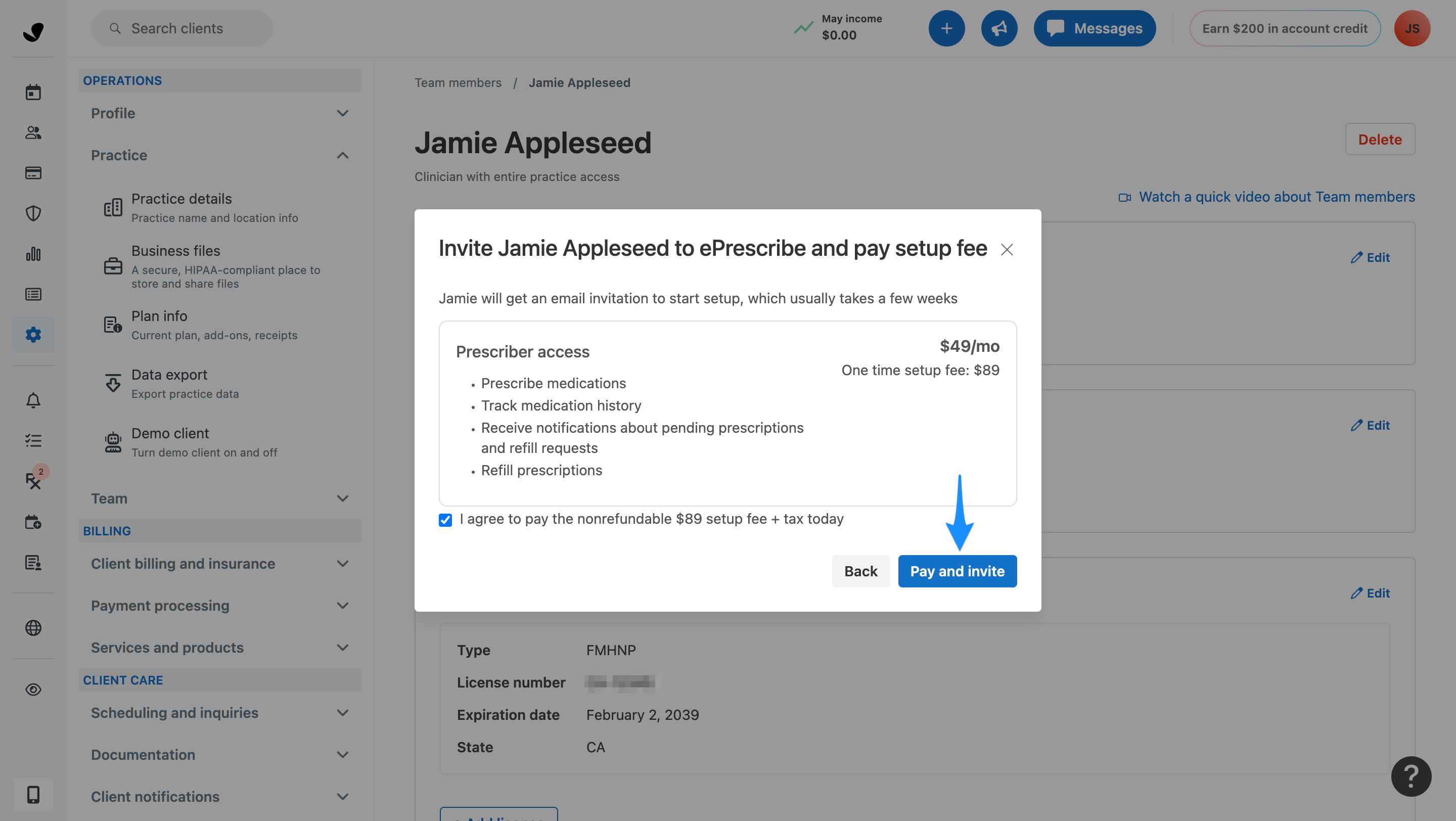Open the insurance shield icon
This screenshot has height=821, width=1456.
33,213
